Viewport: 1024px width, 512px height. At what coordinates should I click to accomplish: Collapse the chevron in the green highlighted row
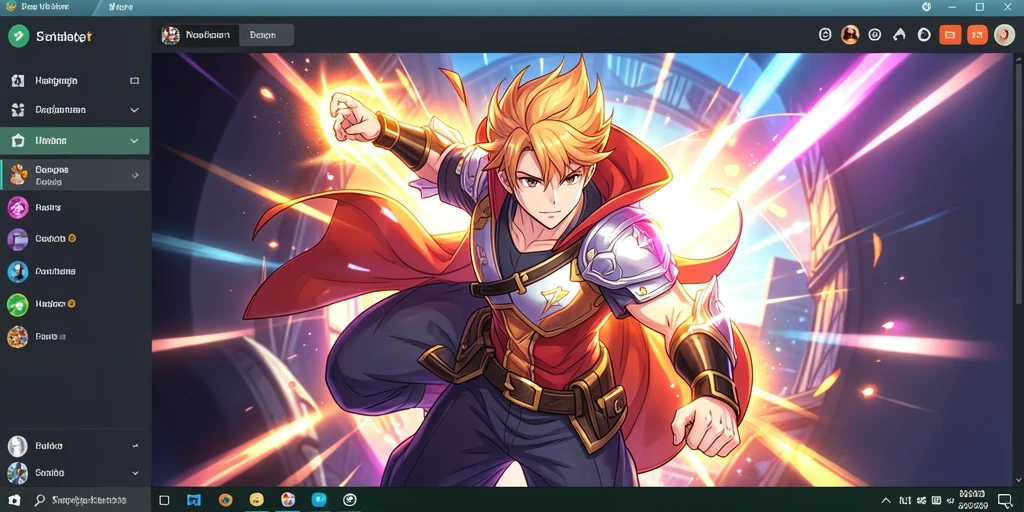click(135, 141)
